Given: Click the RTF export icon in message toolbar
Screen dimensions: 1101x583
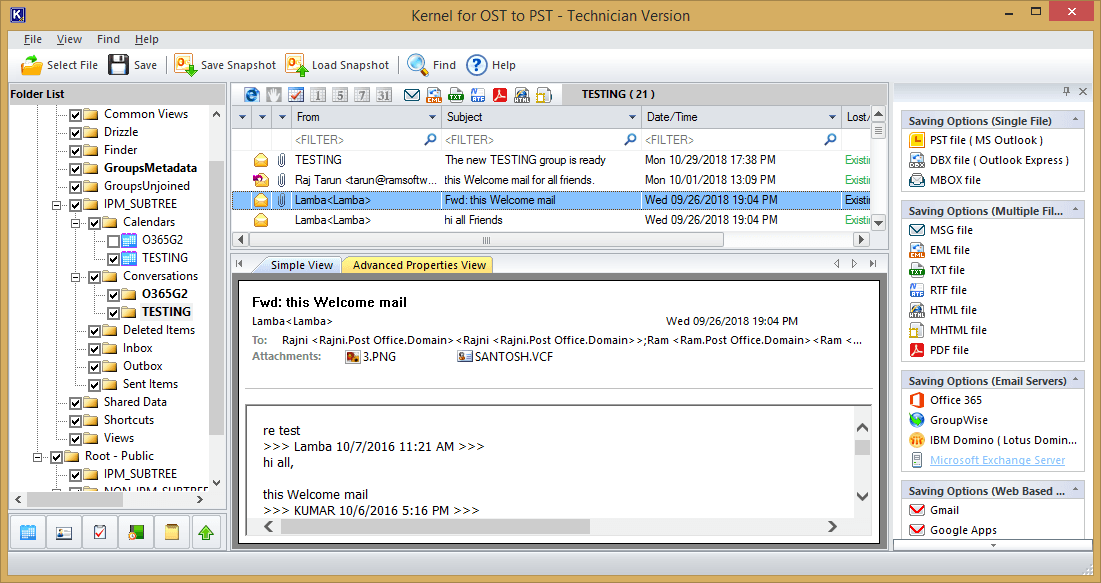Looking at the screenshot, I should pyautogui.click(x=477, y=95).
